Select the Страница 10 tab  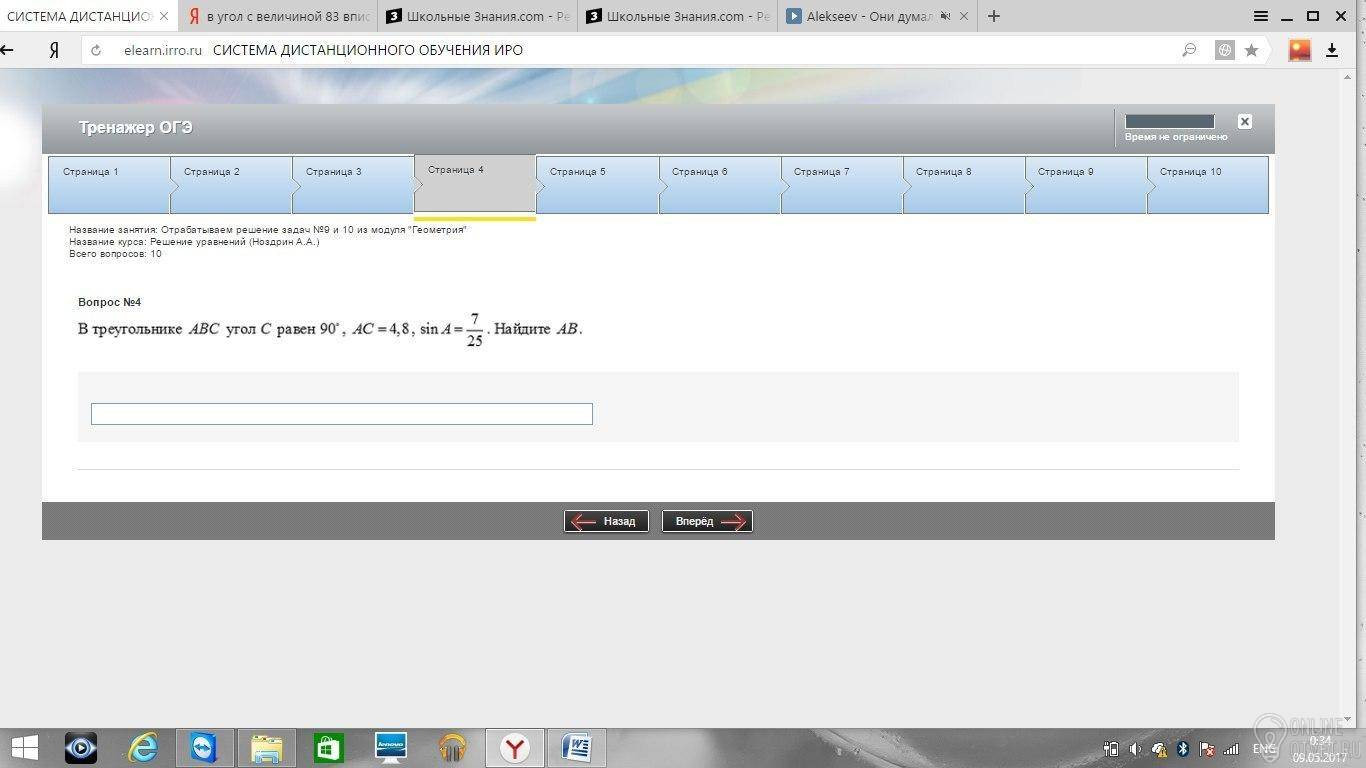pos(1207,185)
